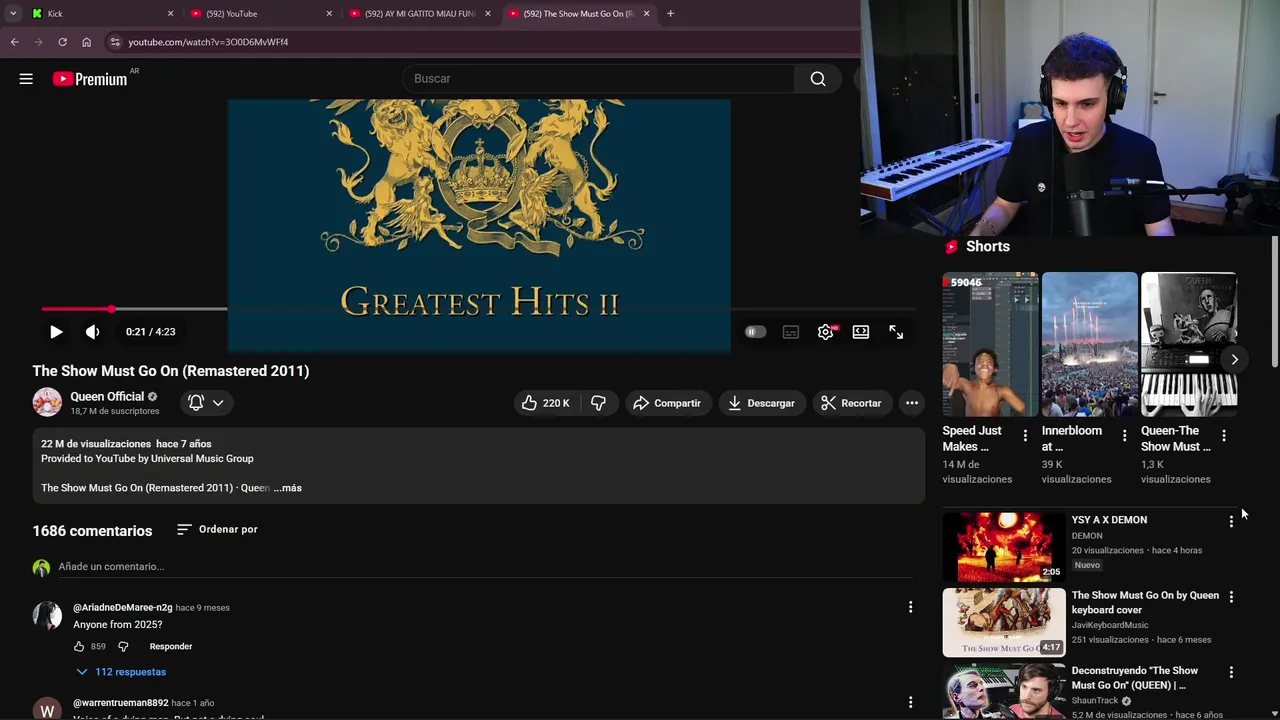Open the Speed Just Makes short thumbnail
Screen dimensions: 1280x720
(990, 344)
